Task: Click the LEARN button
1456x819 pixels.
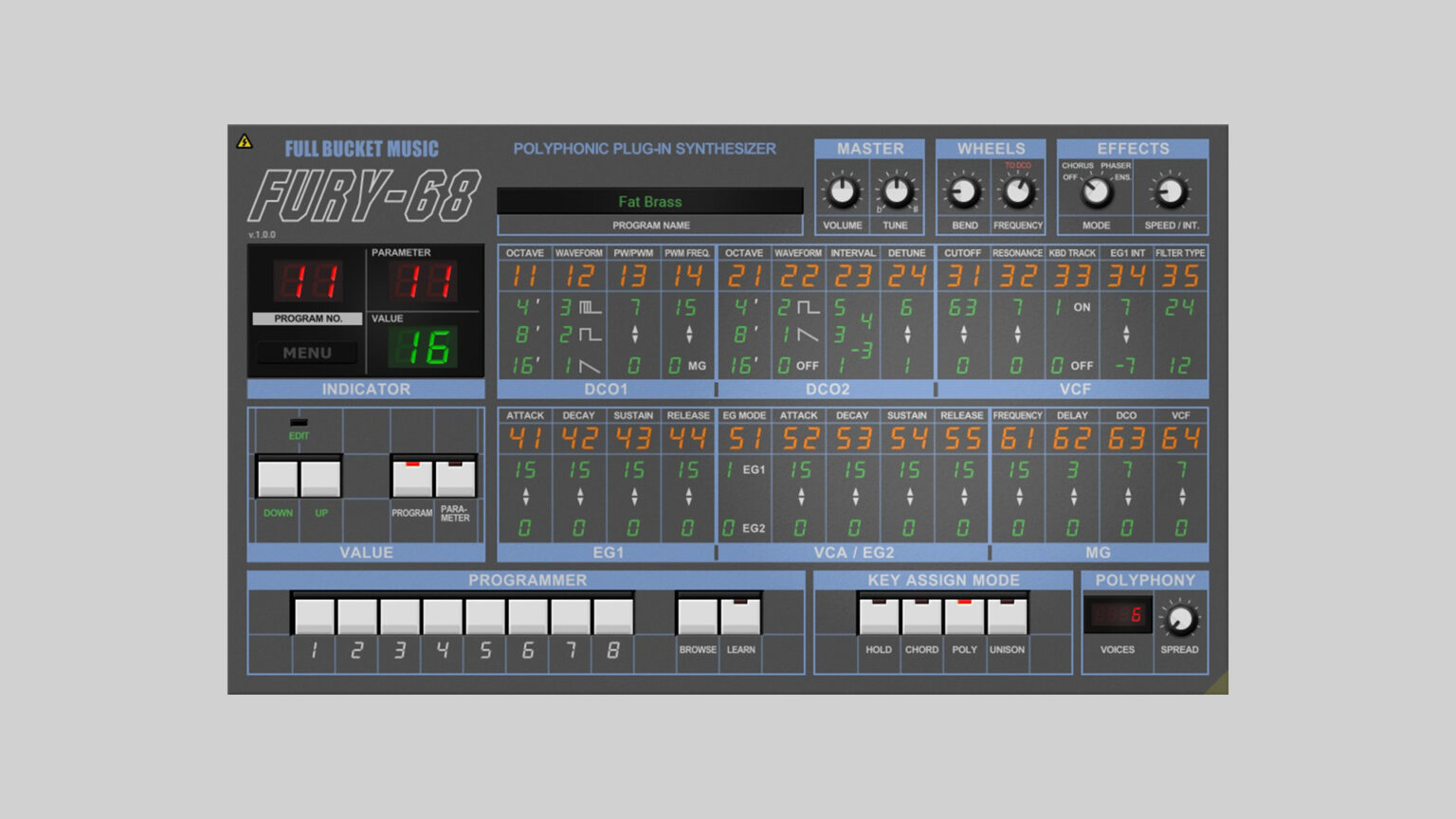Action: pos(741,614)
